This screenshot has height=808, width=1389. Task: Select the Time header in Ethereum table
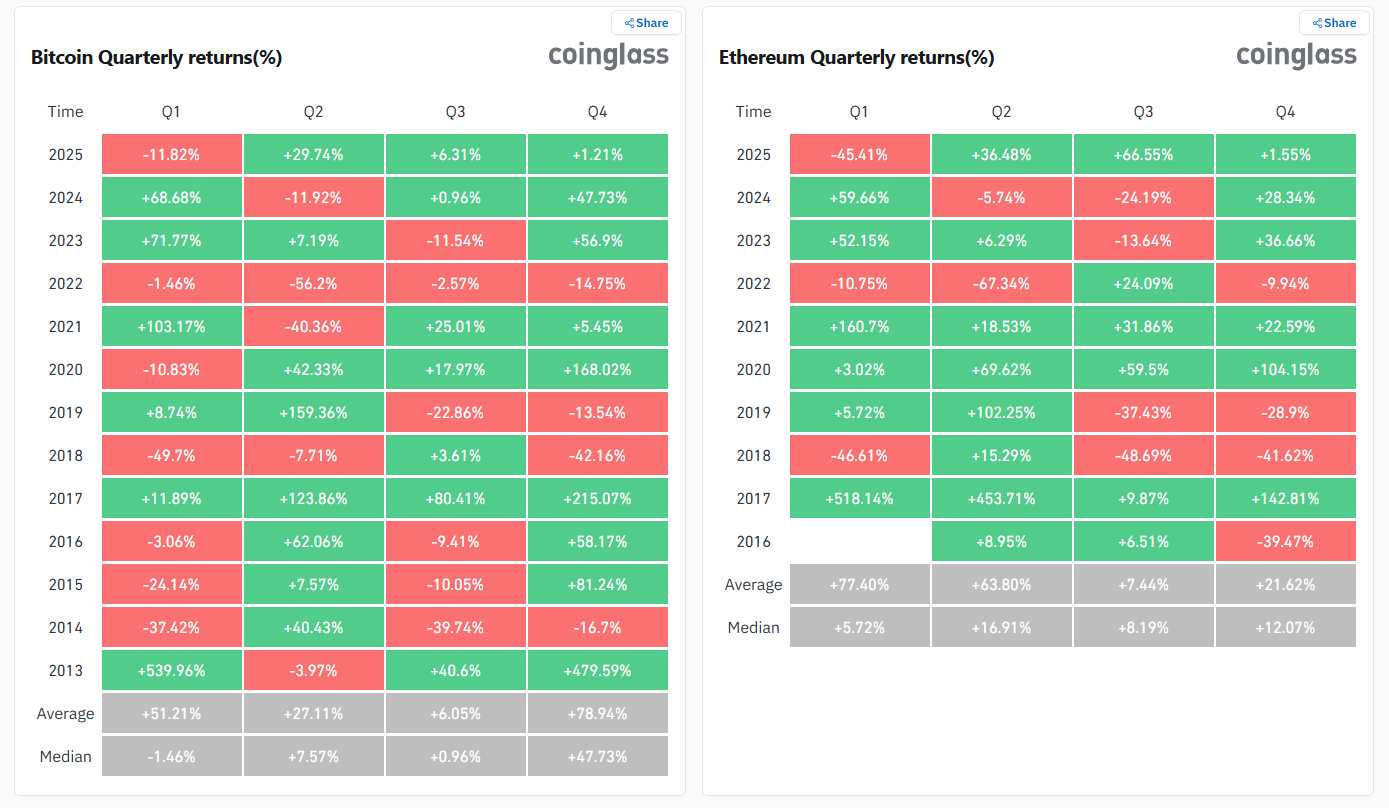pyautogui.click(x=754, y=112)
